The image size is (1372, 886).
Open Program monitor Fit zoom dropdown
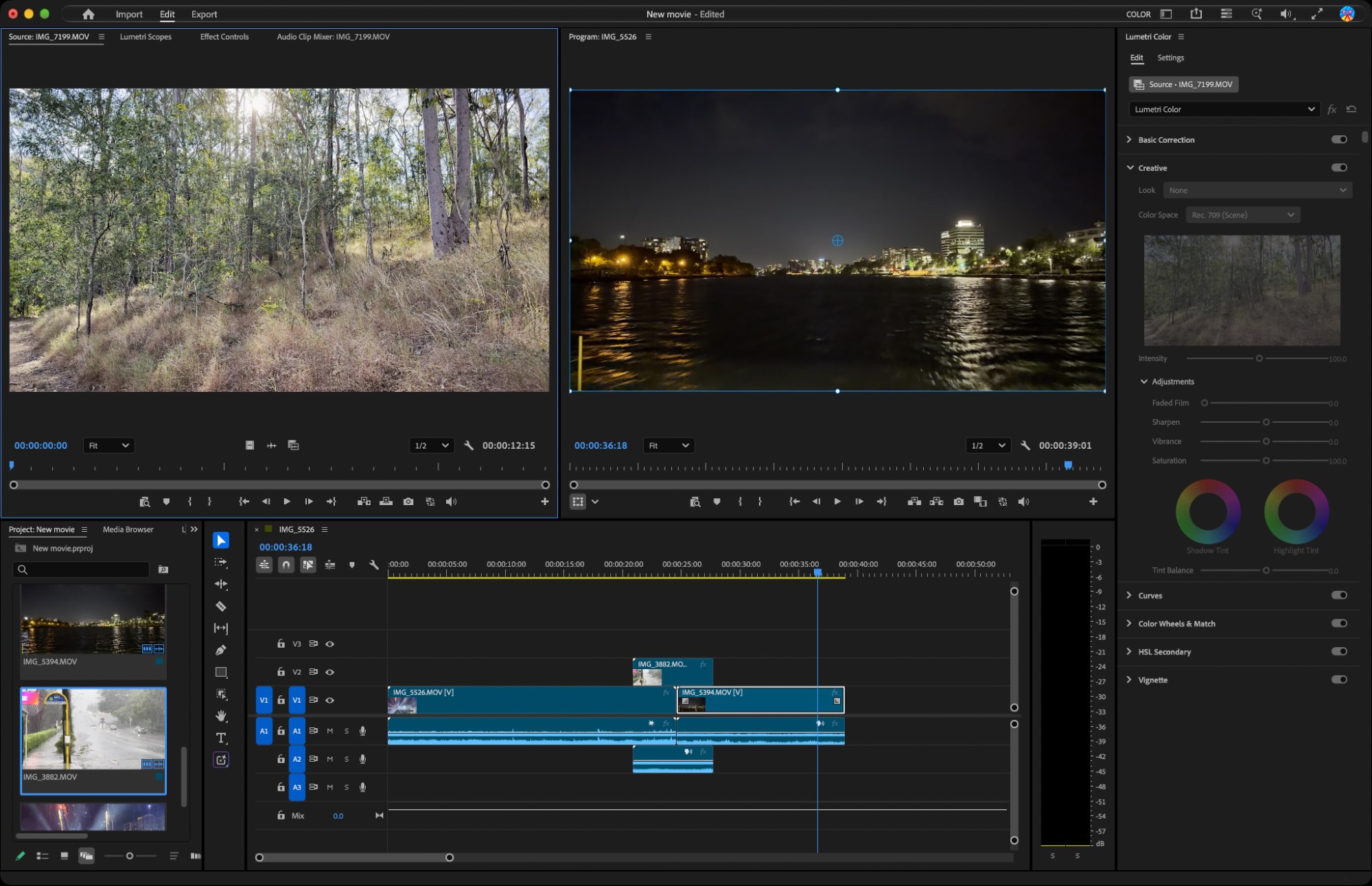tap(668, 445)
